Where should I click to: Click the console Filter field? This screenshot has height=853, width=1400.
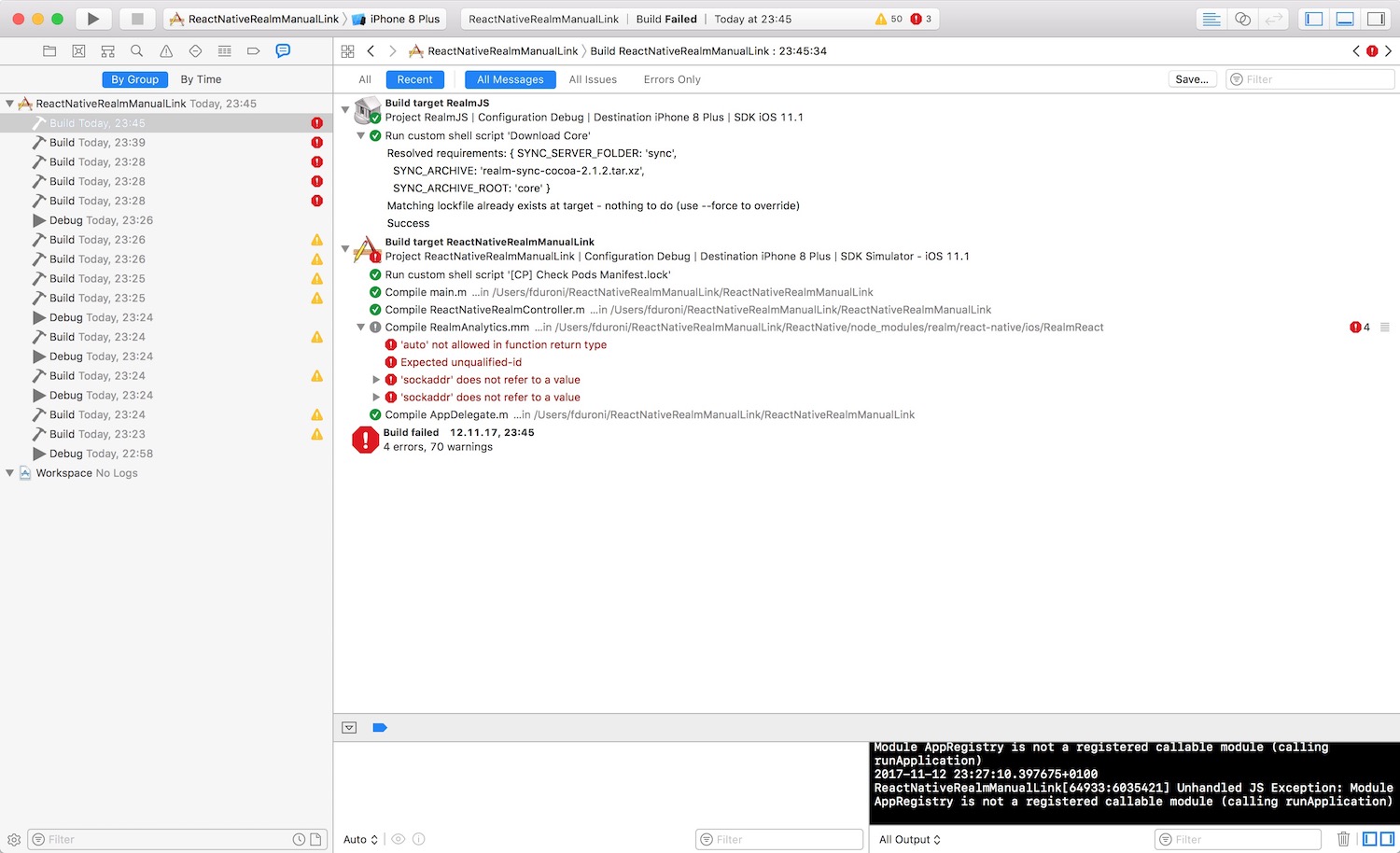[1238, 839]
